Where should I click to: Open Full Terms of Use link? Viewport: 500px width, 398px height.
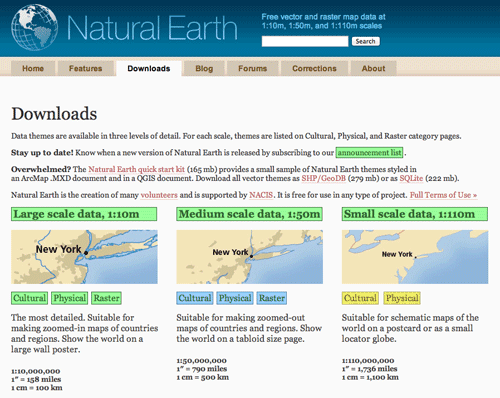point(443,195)
